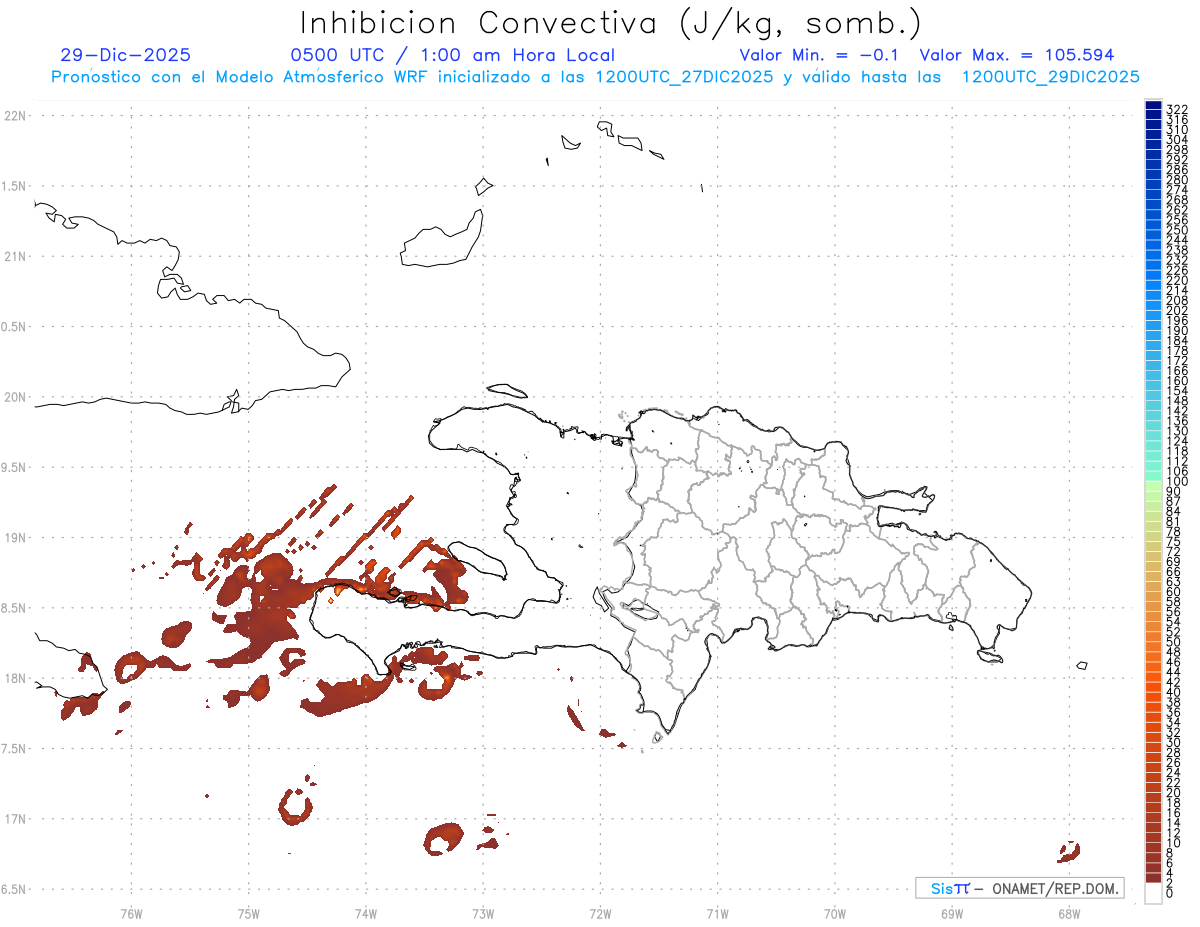Image resolution: width=1200 pixels, height=927 pixels.
Task: Click the title 'Inhibicion Convectiva (J/kg, somb.)'
Action: (611, 23)
